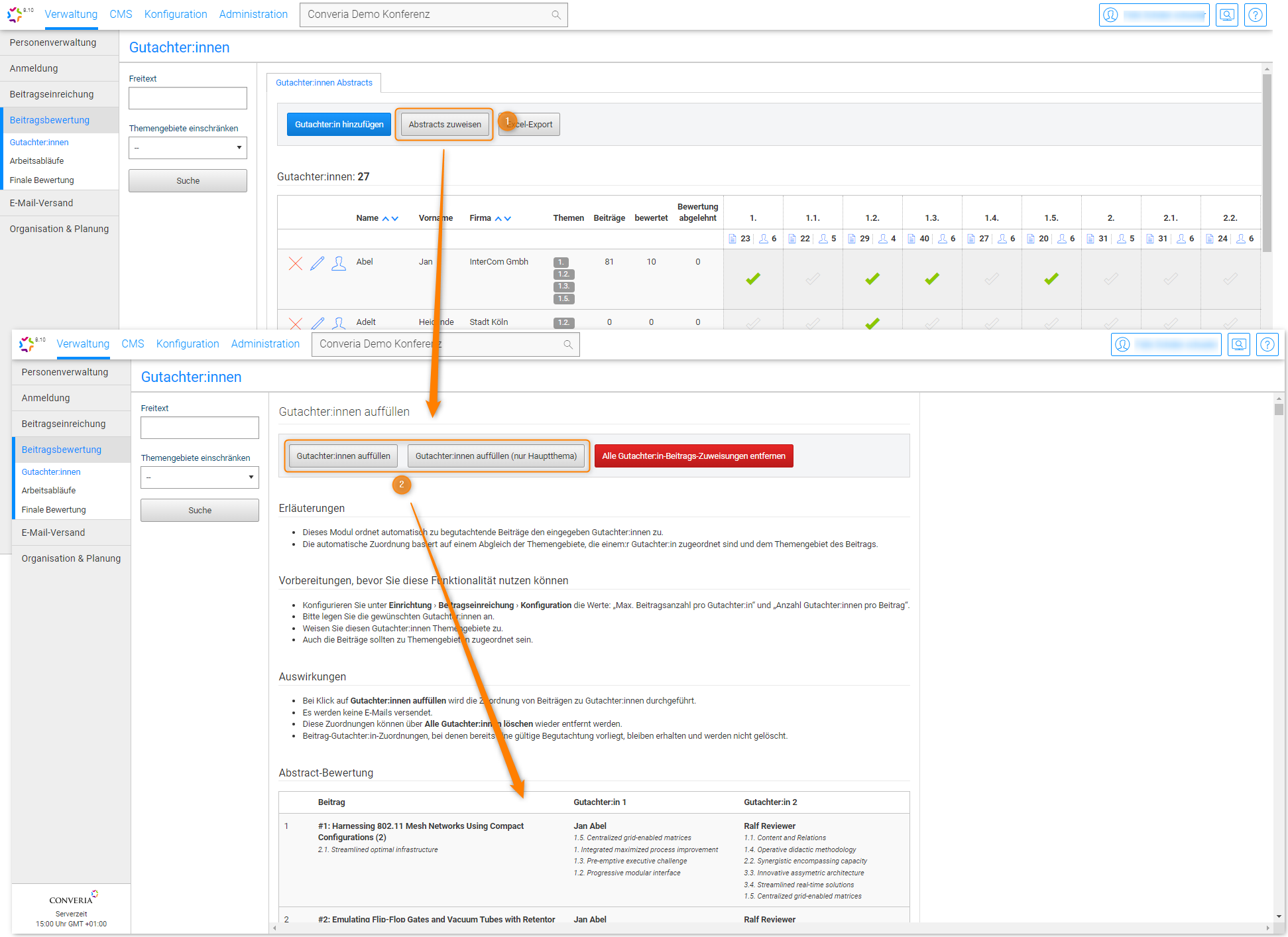
Task: Sort the Name column descending
Action: click(x=395, y=219)
